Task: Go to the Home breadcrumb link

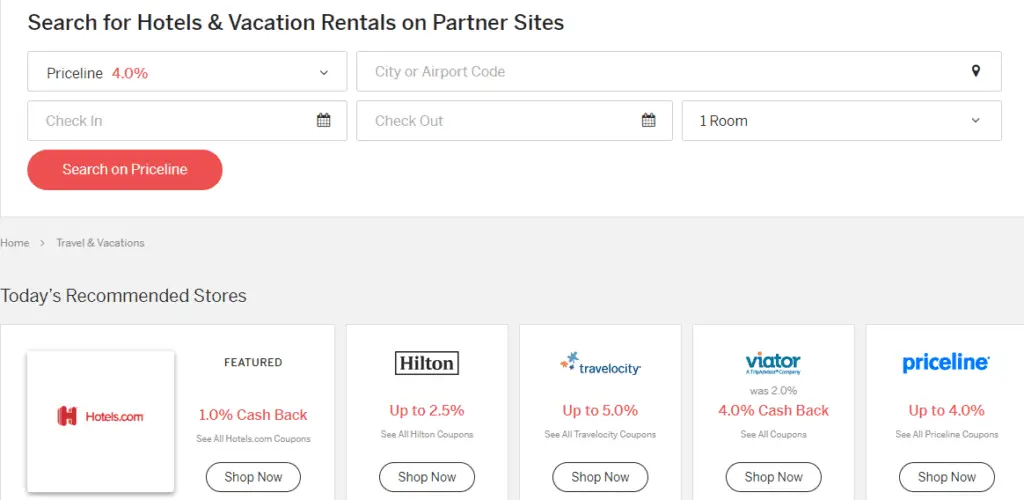Action: (x=14, y=243)
